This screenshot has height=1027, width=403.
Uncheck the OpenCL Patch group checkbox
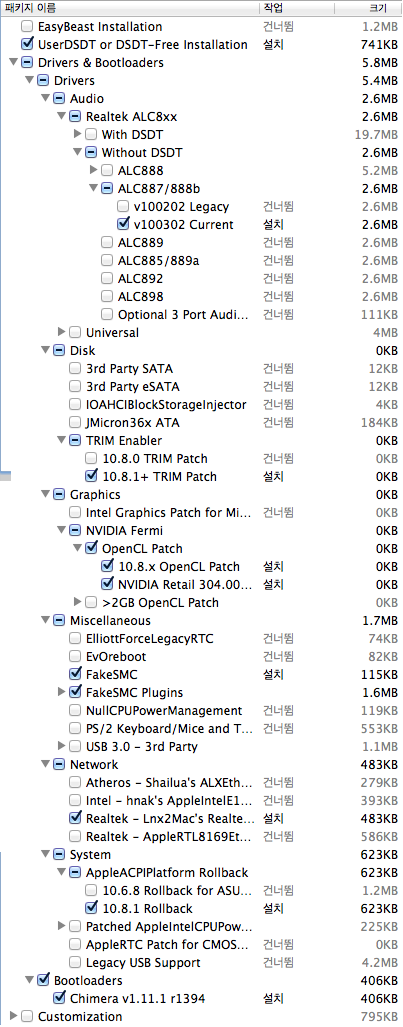pyautogui.click(x=91, y=548)
